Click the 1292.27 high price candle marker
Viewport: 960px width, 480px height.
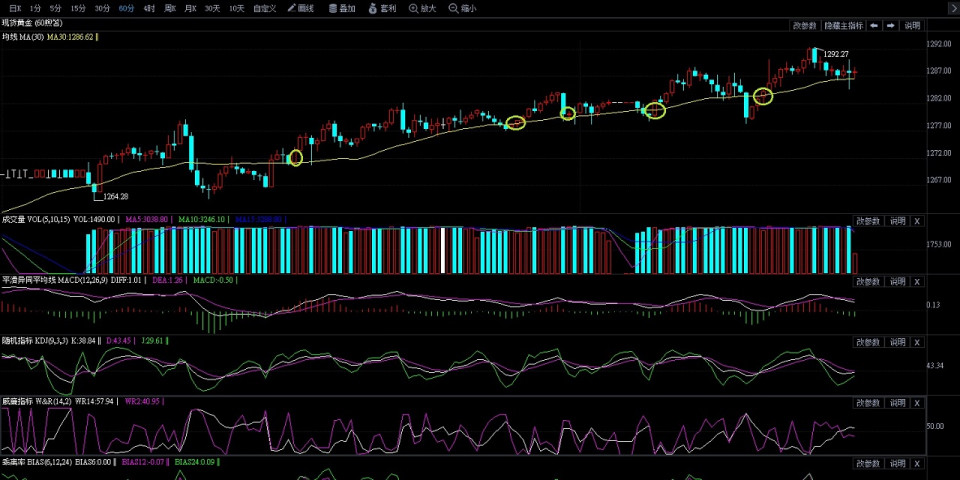coord(816,54)
